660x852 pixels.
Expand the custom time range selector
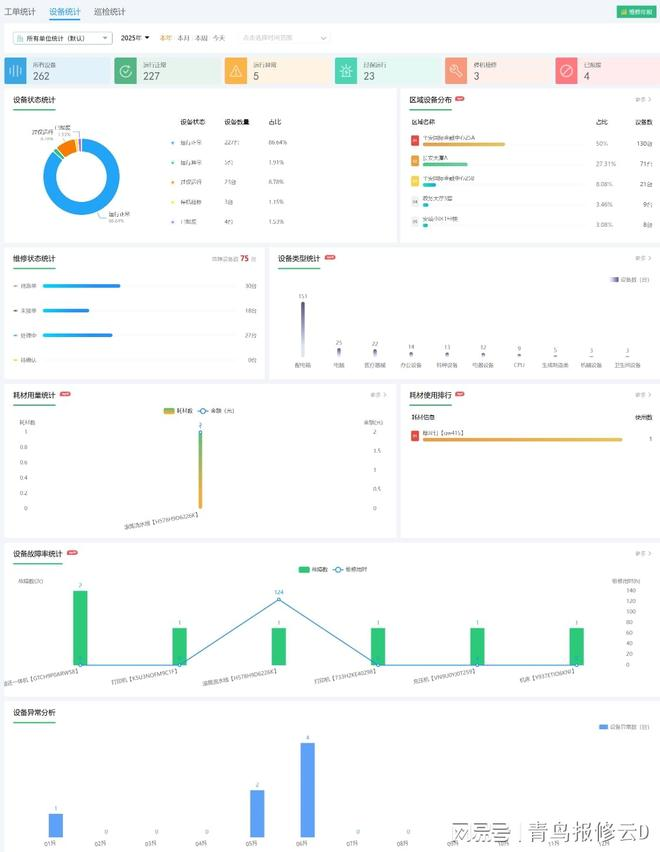tap(282, 38)
